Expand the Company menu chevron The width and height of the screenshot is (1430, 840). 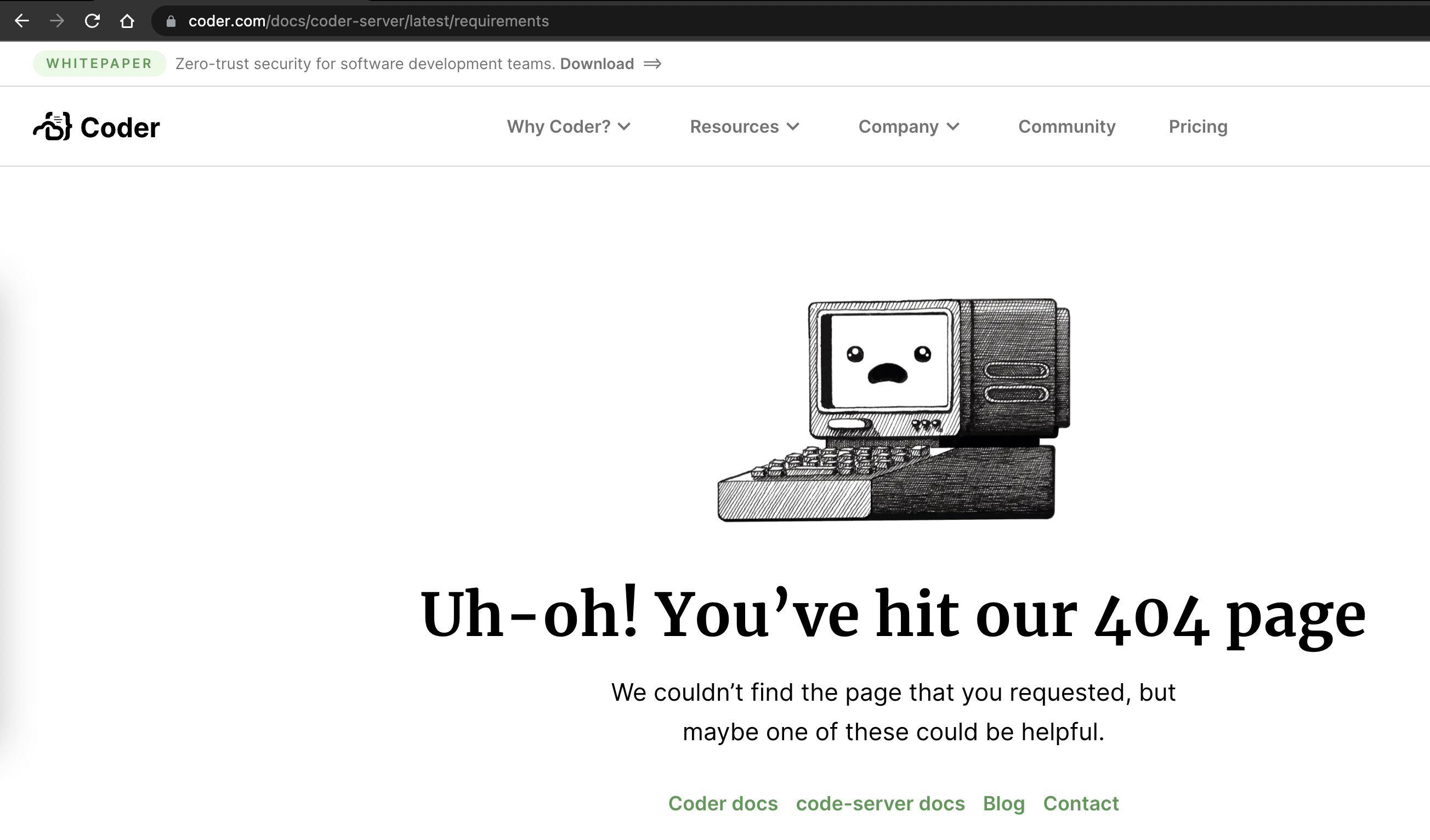[954, 126]
